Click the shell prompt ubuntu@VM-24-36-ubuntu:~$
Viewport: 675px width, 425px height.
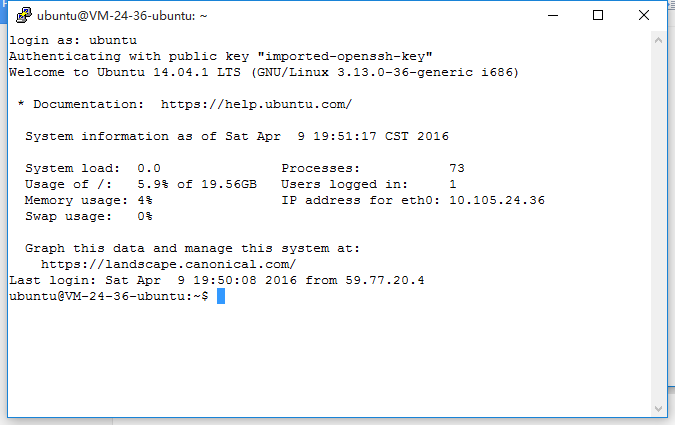coord(108,296)
